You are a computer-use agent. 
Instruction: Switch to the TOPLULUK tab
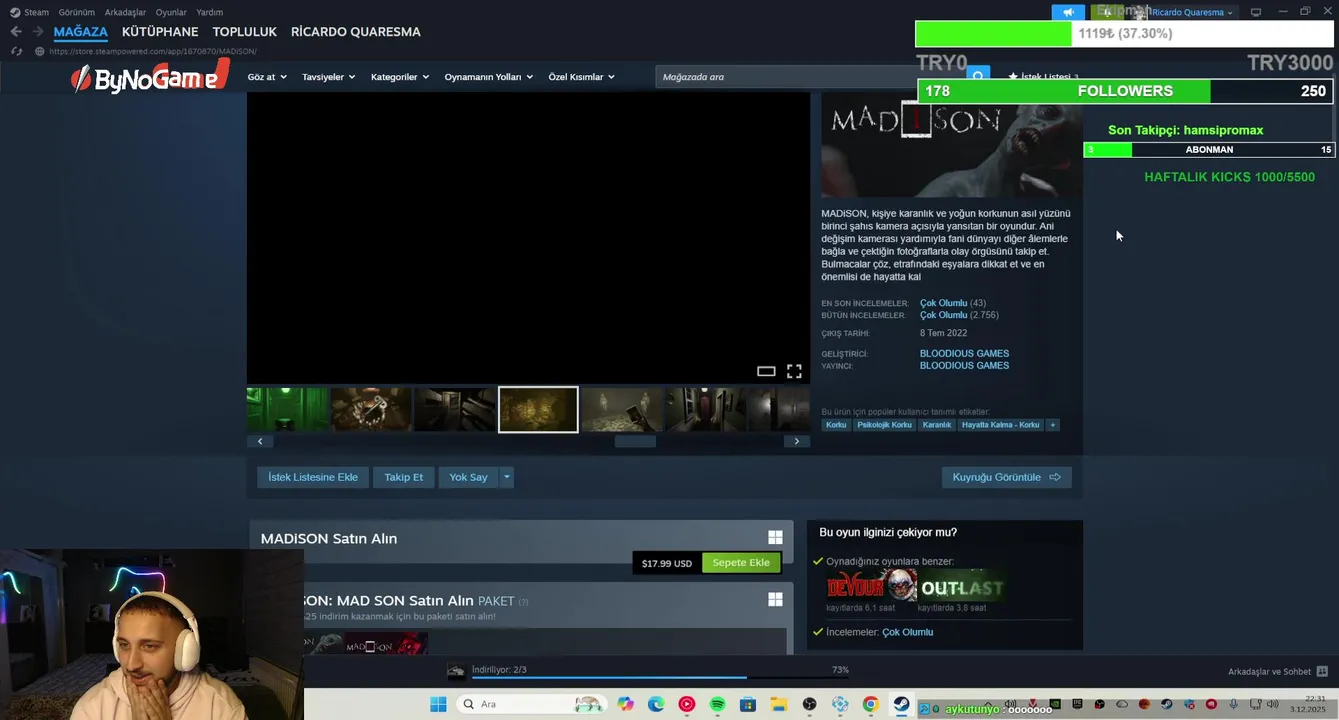click(x=245, y=32)
